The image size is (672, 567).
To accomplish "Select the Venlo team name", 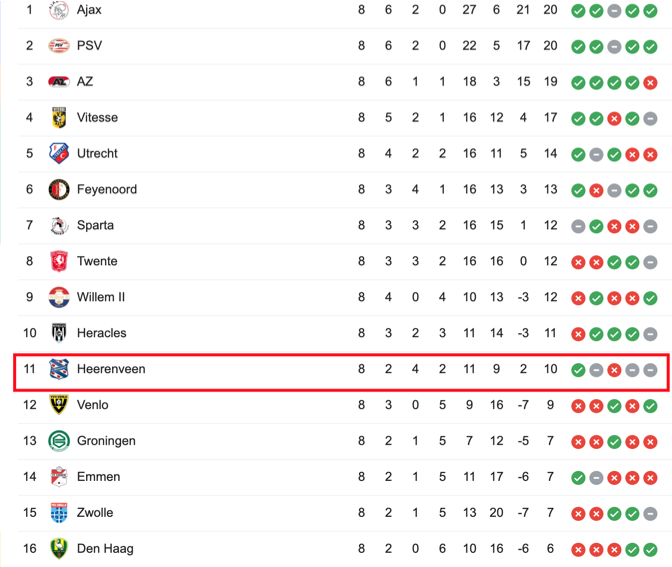I will [x=93, y=405].
